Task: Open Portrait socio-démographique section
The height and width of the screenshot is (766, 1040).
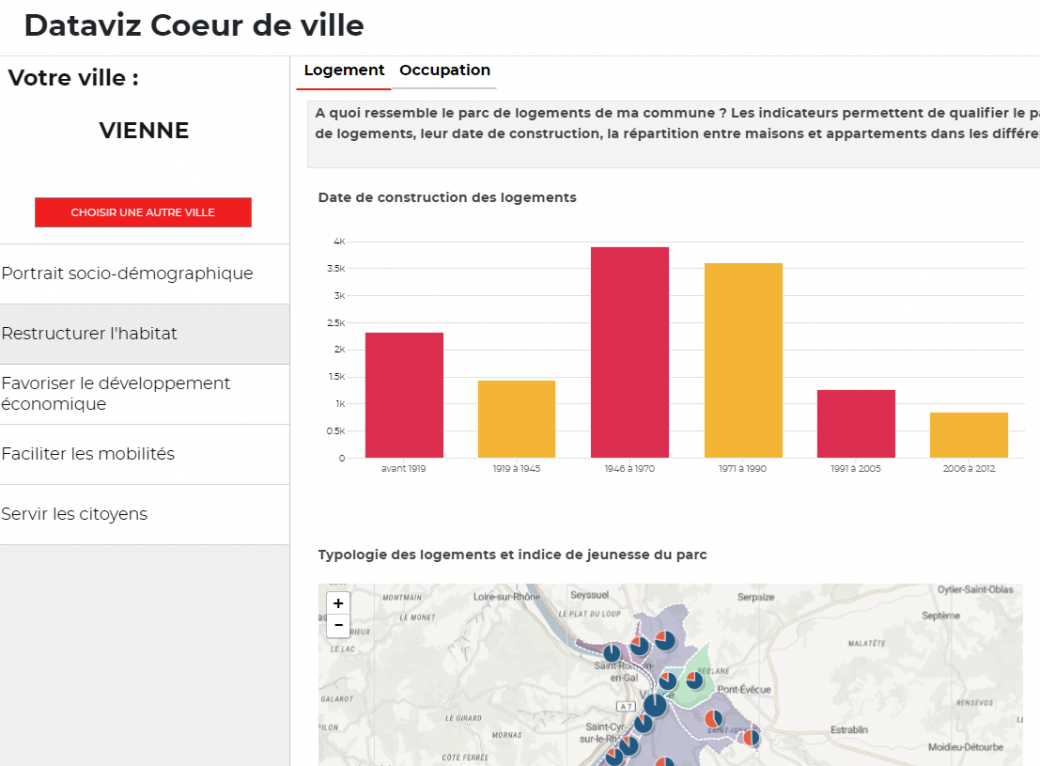Action: coord(145,273)
